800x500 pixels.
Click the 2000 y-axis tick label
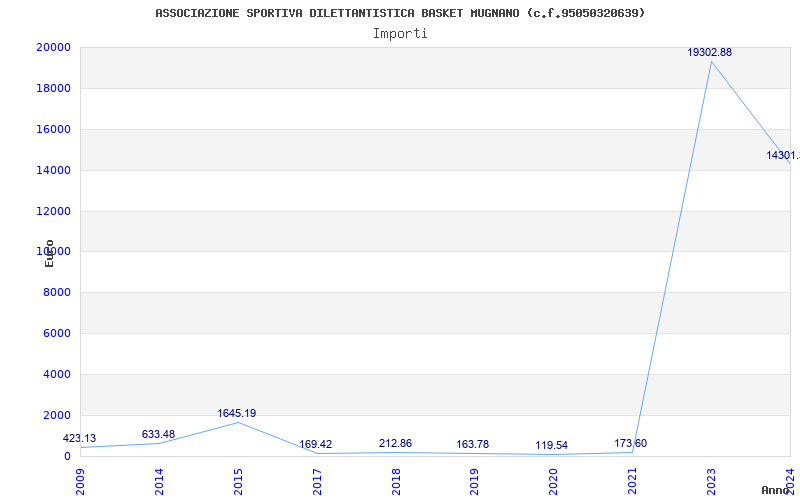57,415
